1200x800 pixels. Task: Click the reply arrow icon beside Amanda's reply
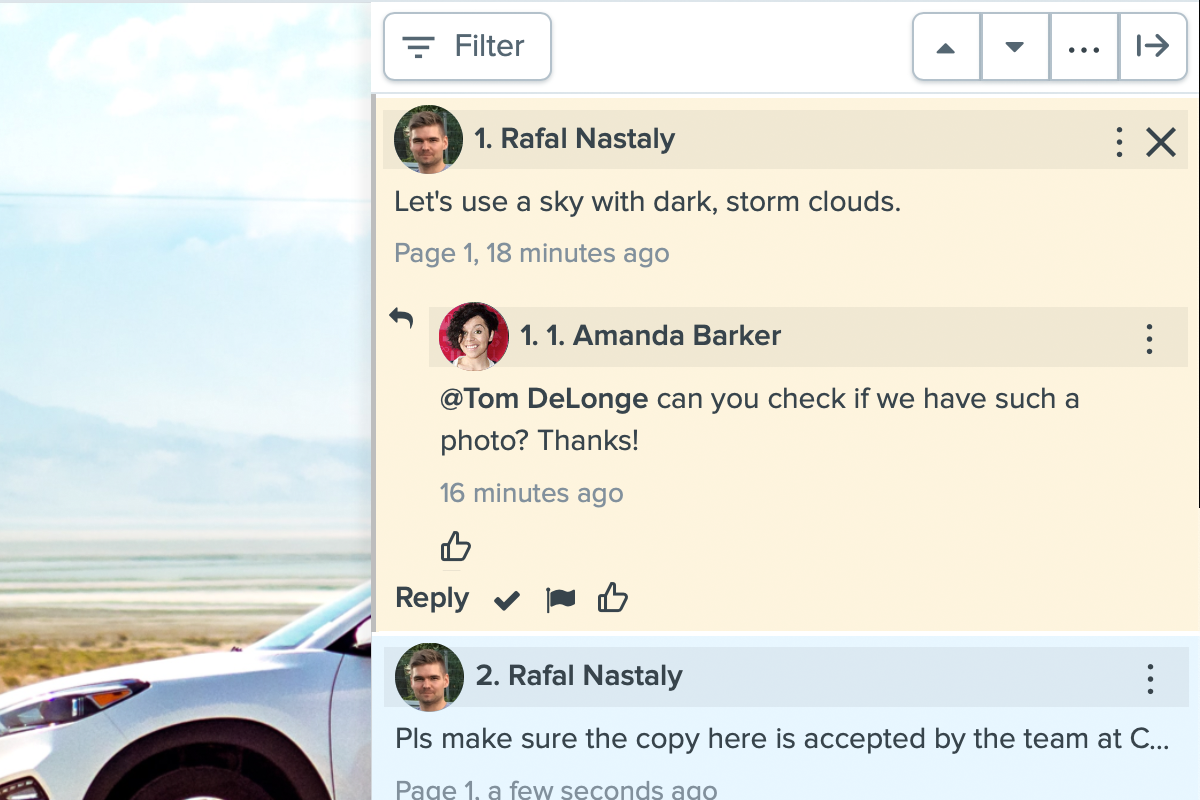(401, 319)
